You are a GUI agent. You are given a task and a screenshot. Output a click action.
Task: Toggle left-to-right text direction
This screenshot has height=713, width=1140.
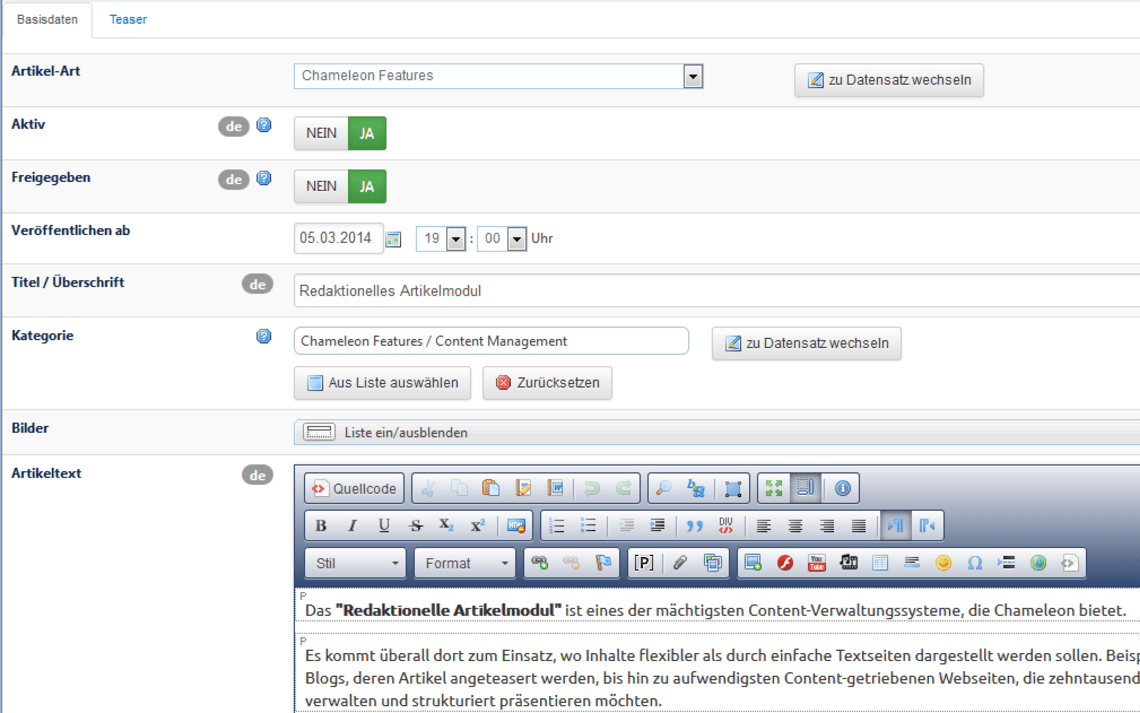coord(895,525)
